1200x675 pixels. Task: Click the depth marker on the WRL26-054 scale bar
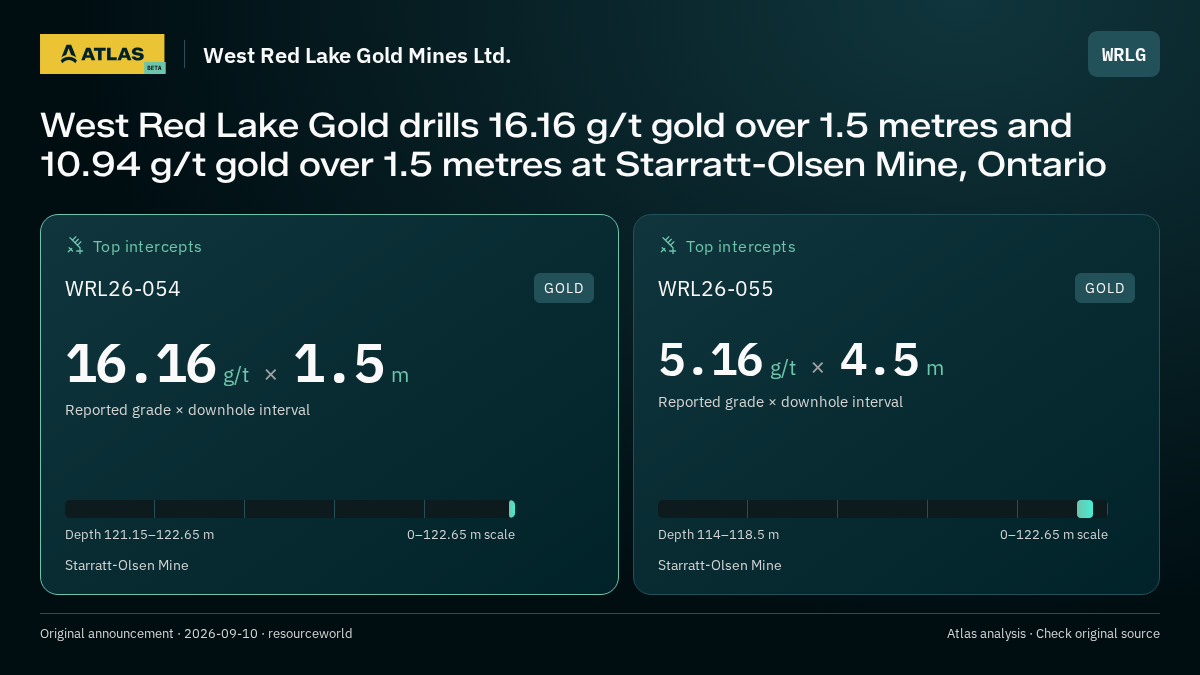coord(512,509)
